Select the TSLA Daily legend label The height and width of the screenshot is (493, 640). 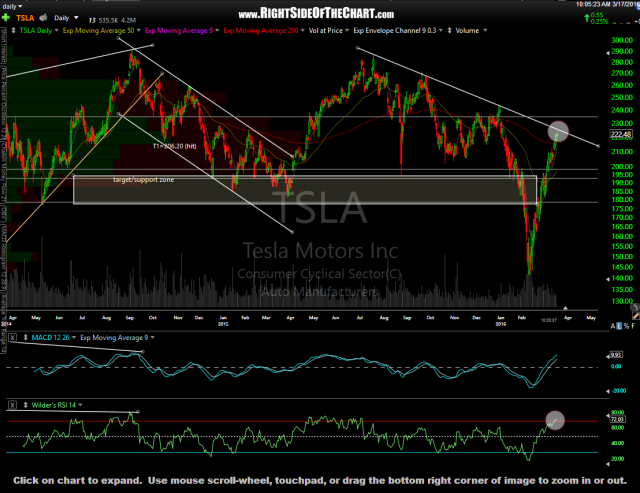pyautogui.click(x=36, y=31)
